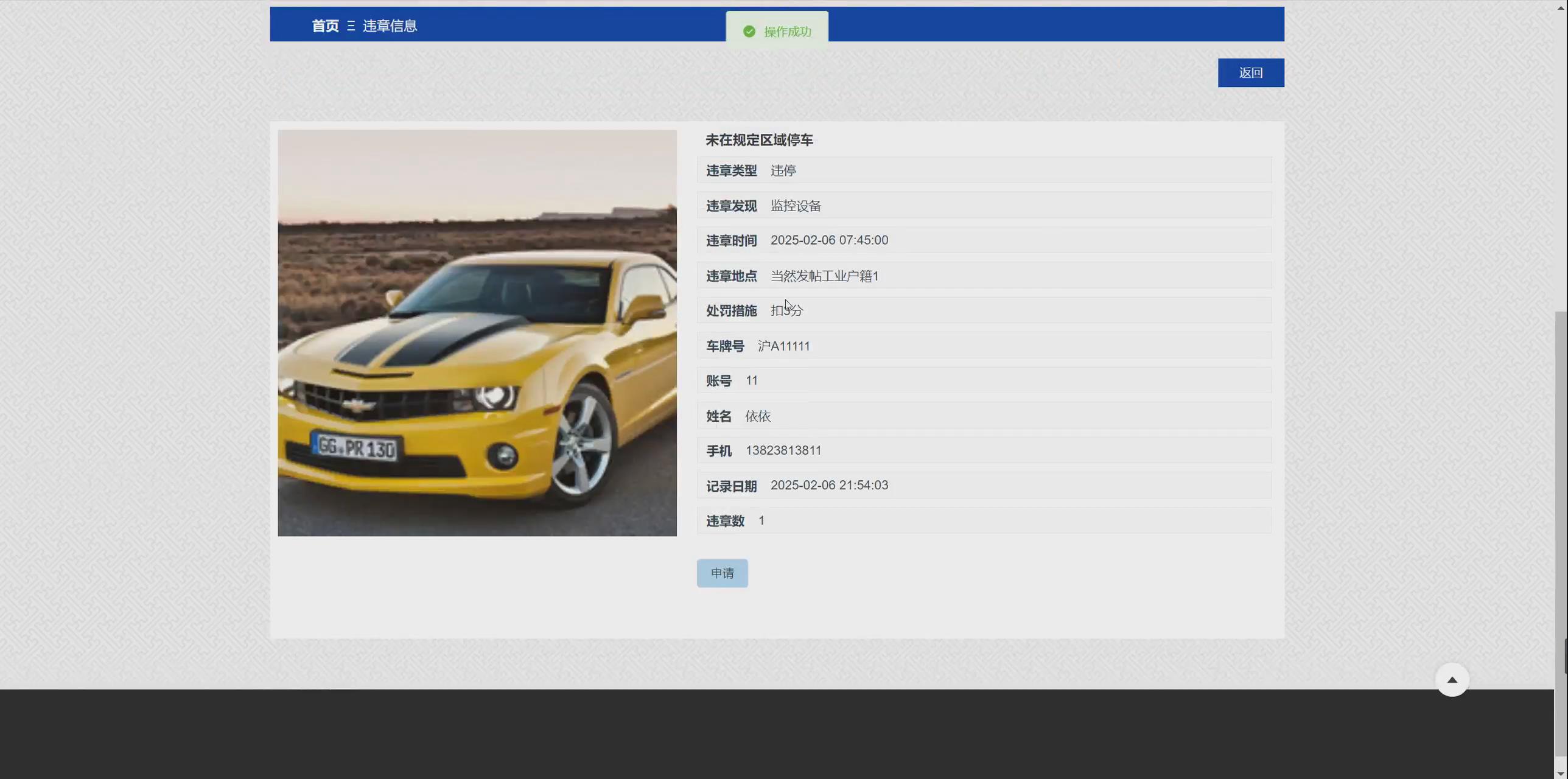Select the 违停 violation type value
This screenshot has width=1568, height=779.
point(783,170)
